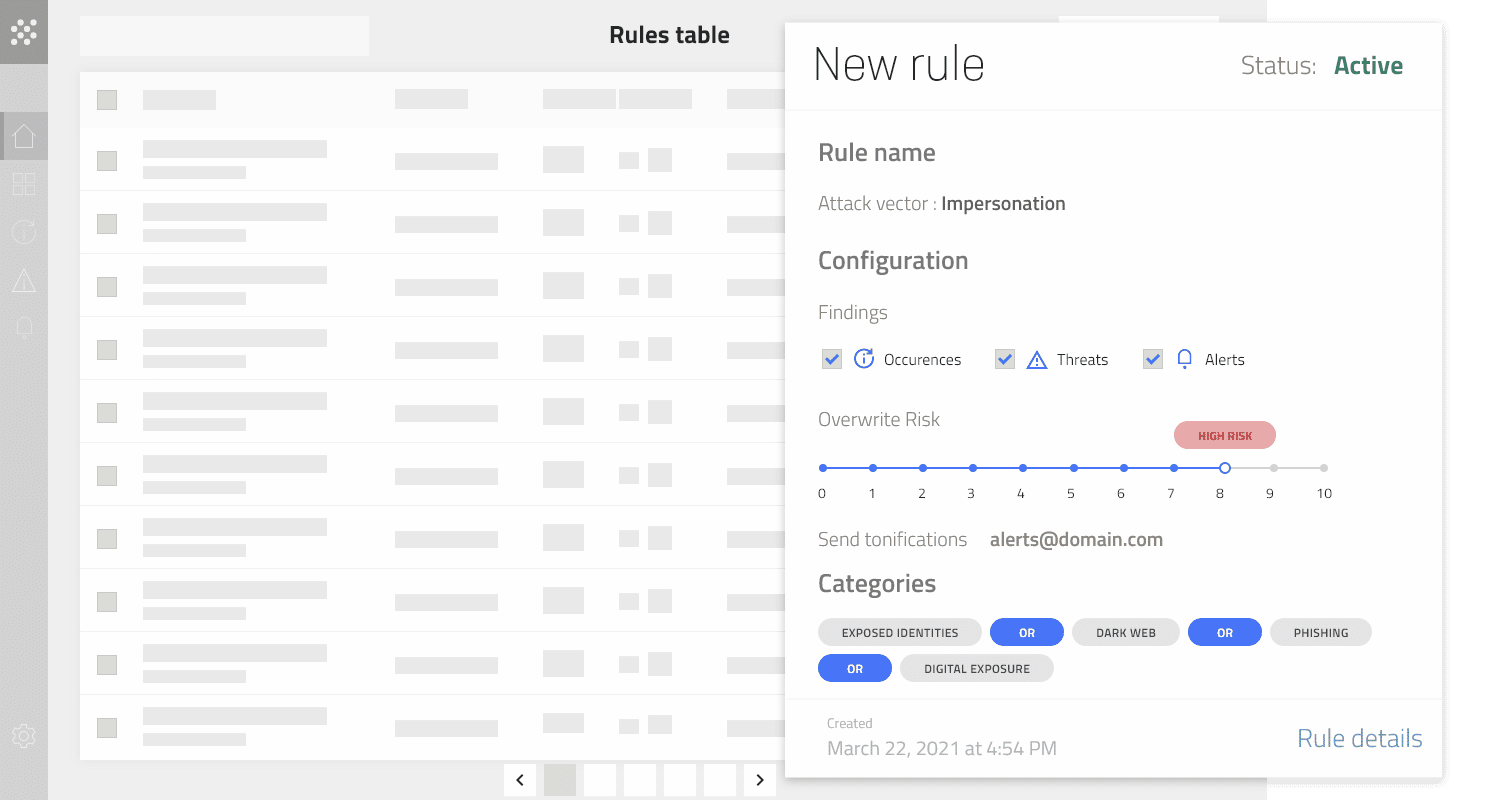
Task: Click the slider handle at value 8
Action: click(1225, 468)
